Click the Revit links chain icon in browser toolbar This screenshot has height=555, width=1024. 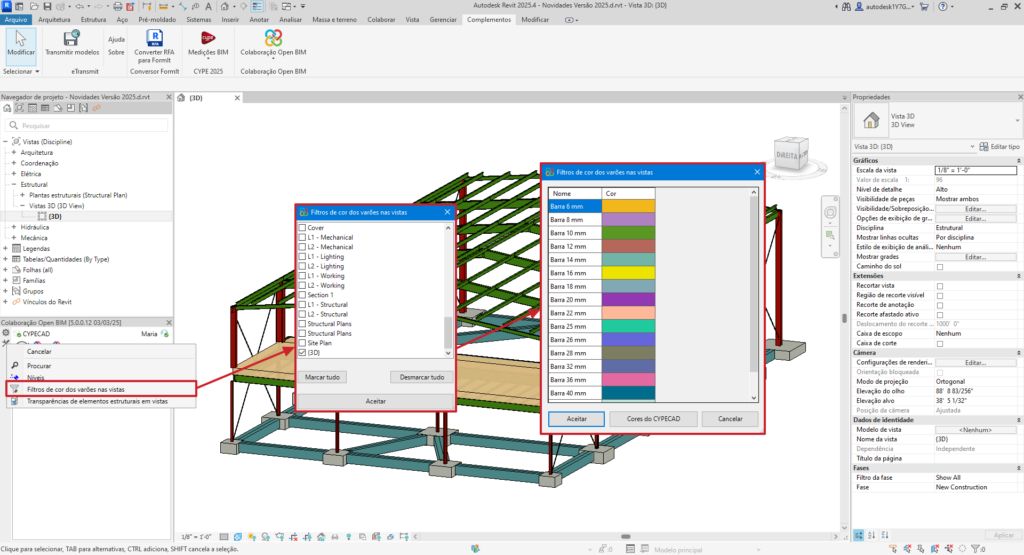(x=96, y=108)
